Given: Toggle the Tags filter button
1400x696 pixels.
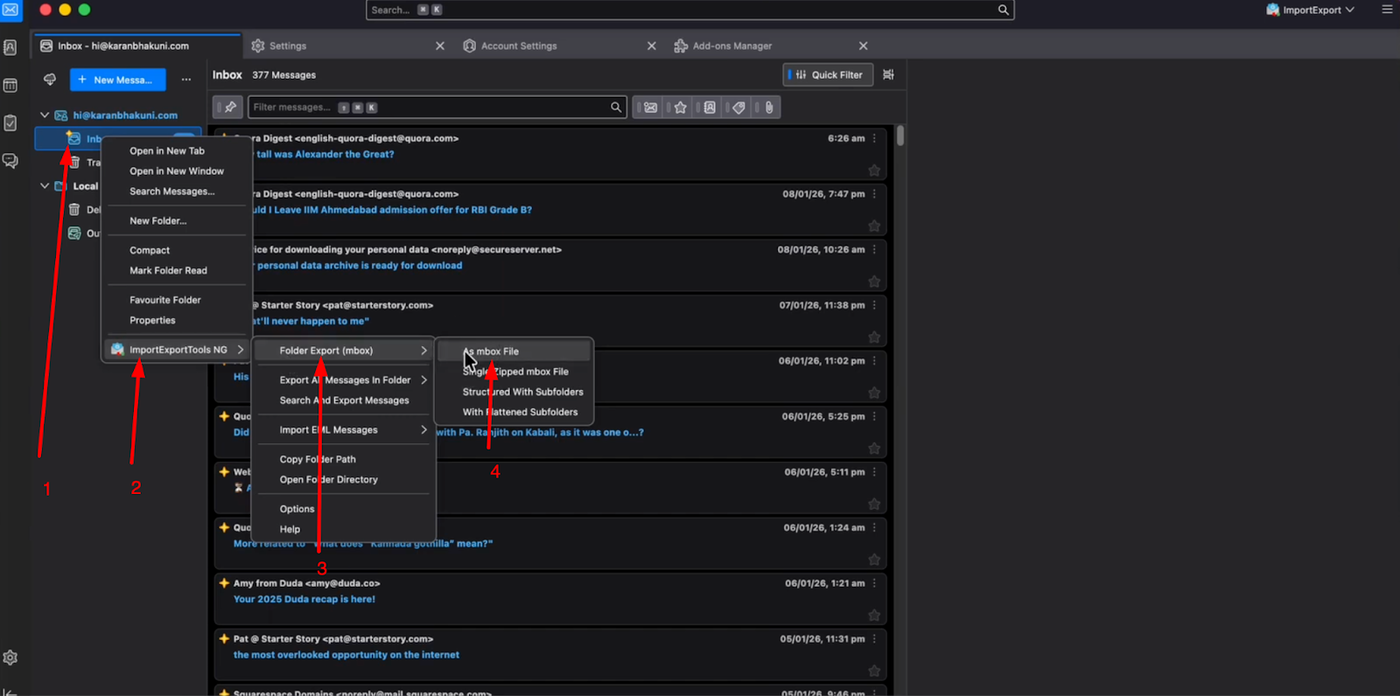Looking at the screenshot, I should click(x=739, y=107).
